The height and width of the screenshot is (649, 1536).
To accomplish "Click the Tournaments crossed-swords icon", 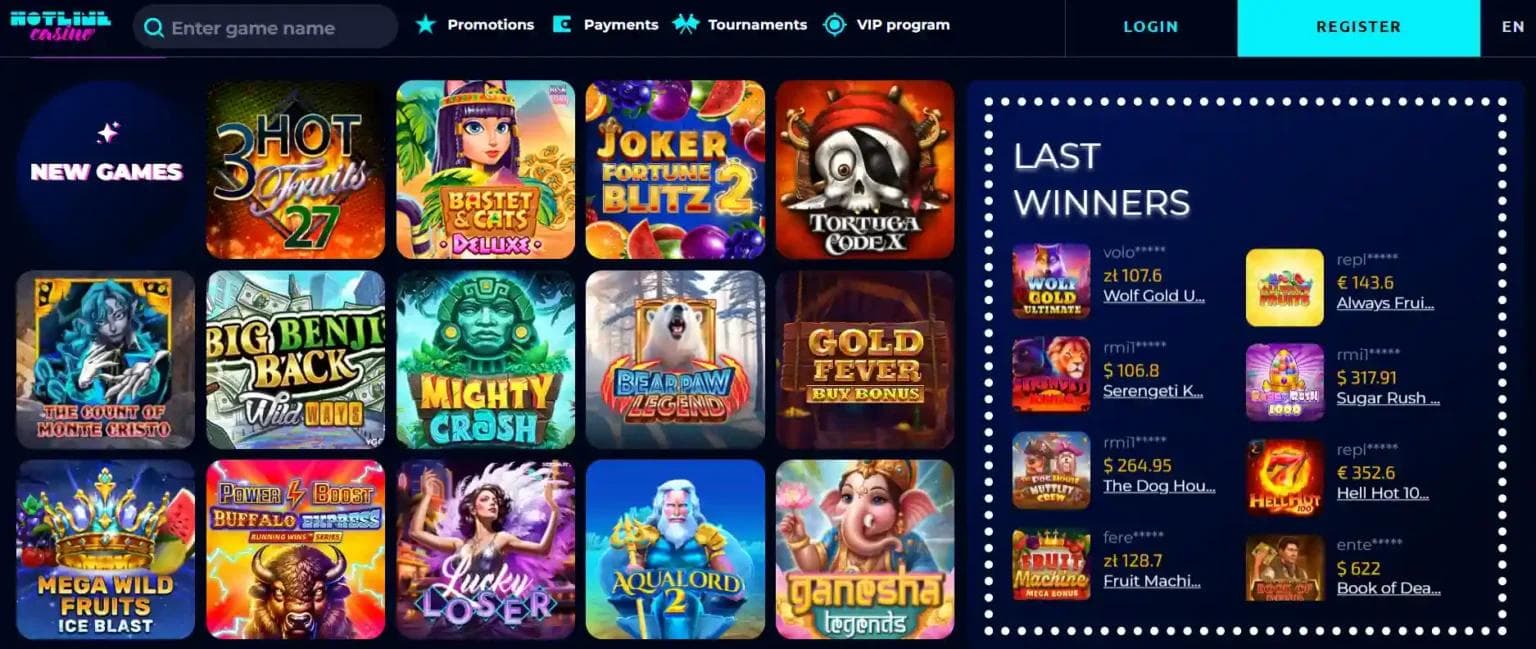I will pos(685,24).
